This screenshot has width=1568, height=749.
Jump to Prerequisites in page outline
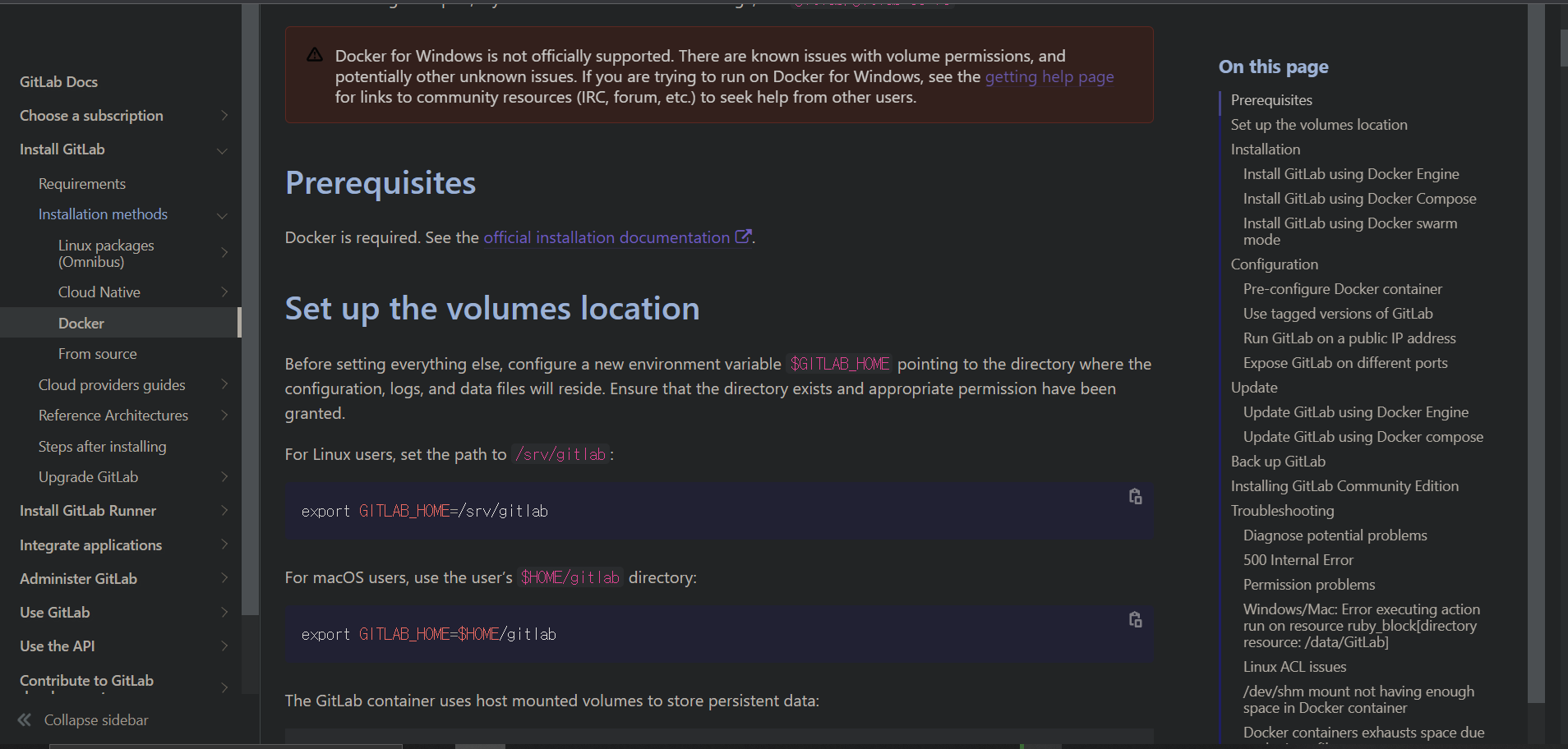click(x=1271, y=100)
